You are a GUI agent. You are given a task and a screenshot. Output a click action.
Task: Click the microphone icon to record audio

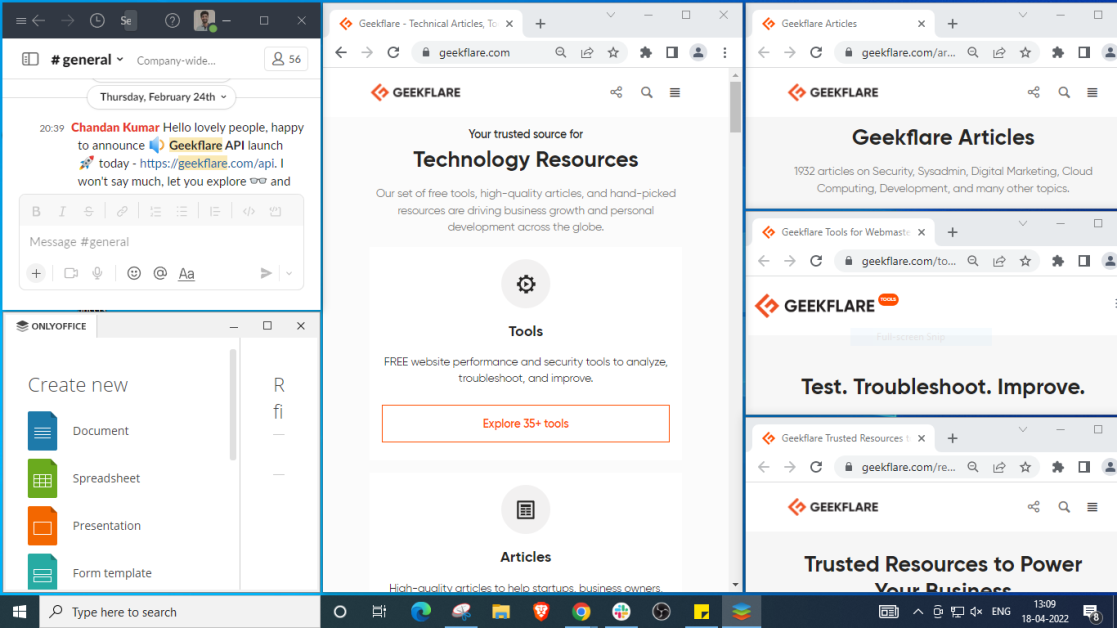point(97,273)
